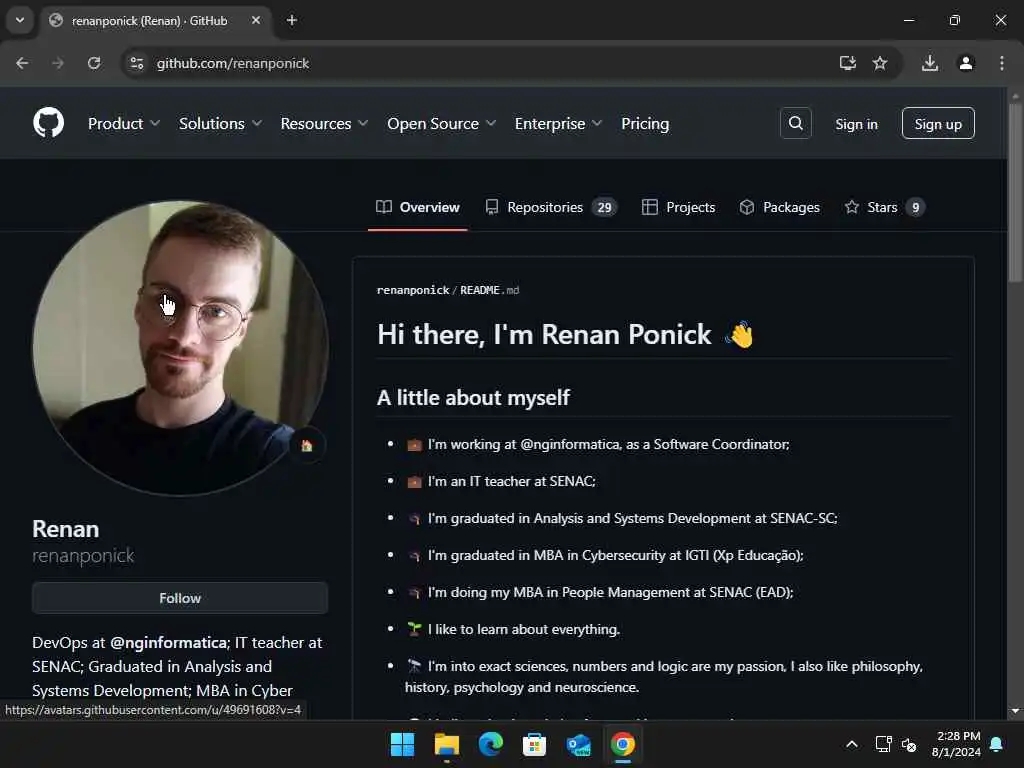Screen dimensions: 1024x768
Task: Open new browser tab with plus icon
Action: pos(292,20)
